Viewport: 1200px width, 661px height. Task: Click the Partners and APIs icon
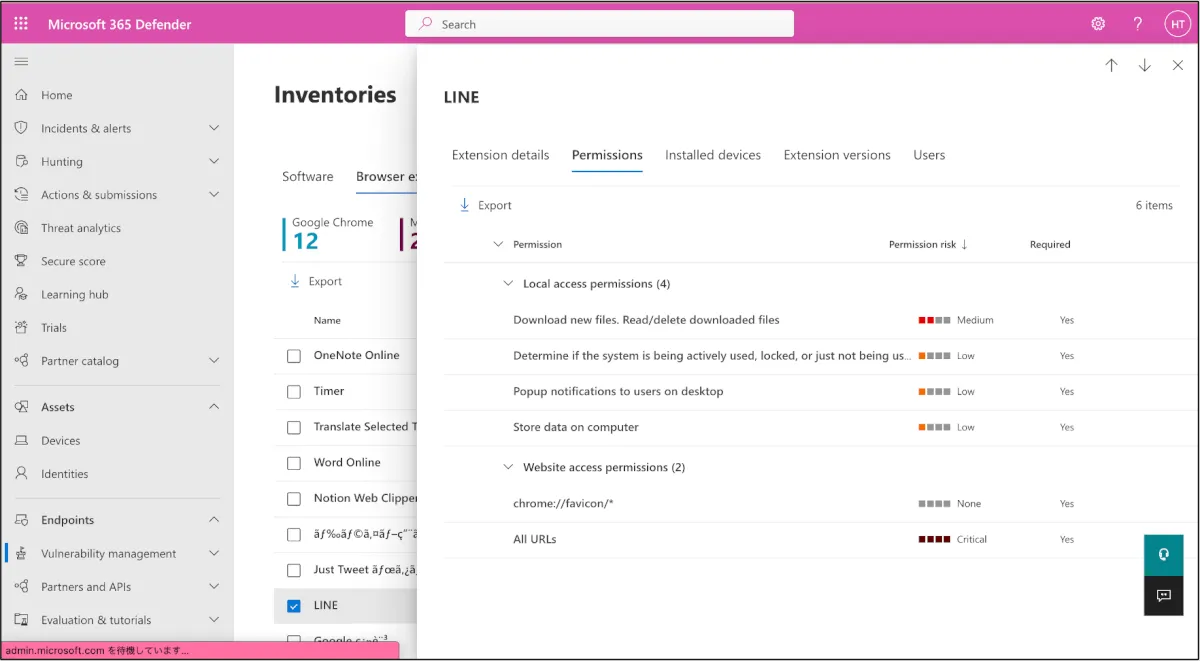click(x=21, y=587)
